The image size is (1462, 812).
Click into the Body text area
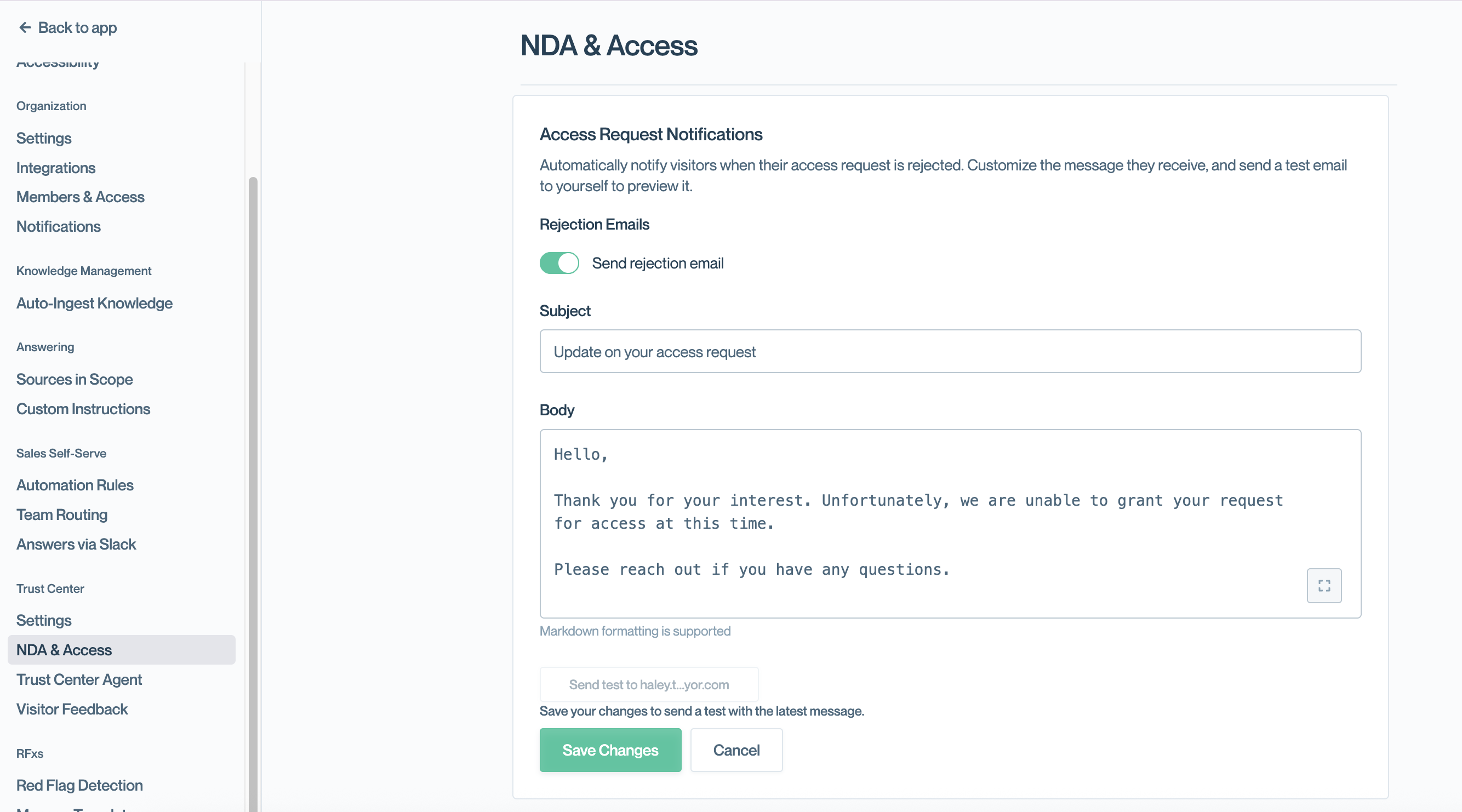950,524
